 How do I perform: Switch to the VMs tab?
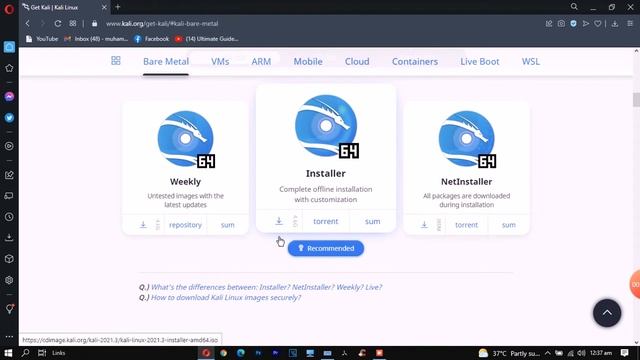point(220,62)
